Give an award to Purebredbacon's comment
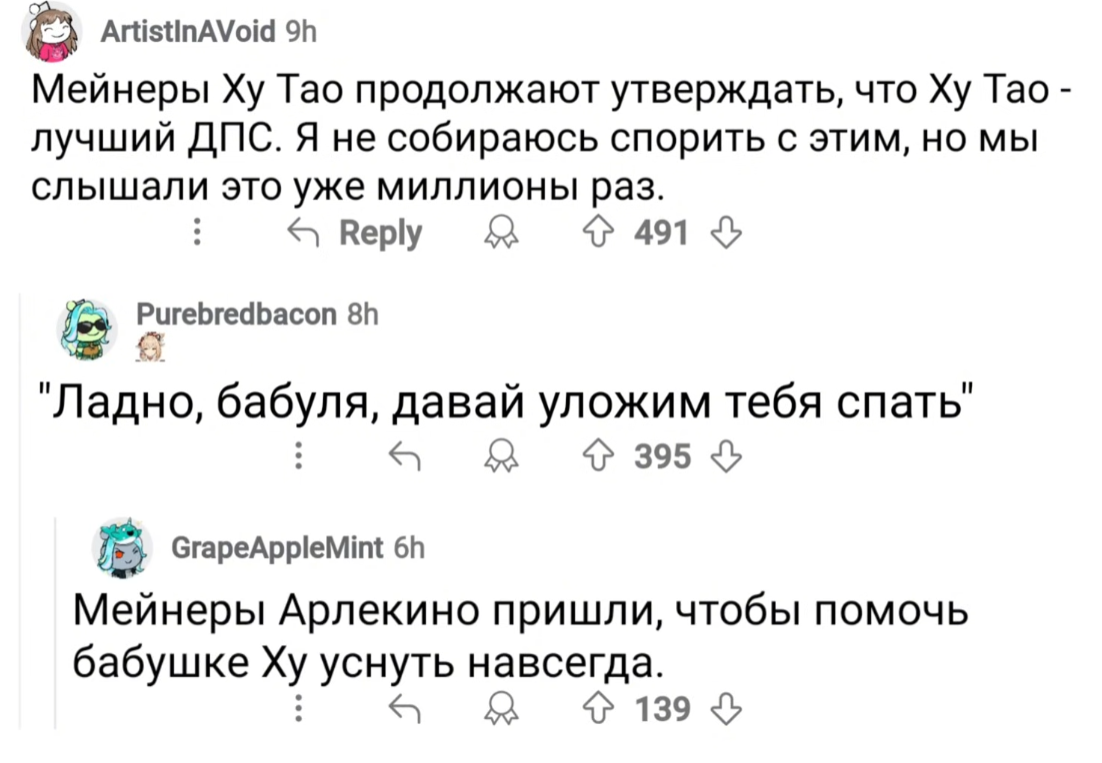The height and width of the screenshot is (763, 1102). [495, 459]
